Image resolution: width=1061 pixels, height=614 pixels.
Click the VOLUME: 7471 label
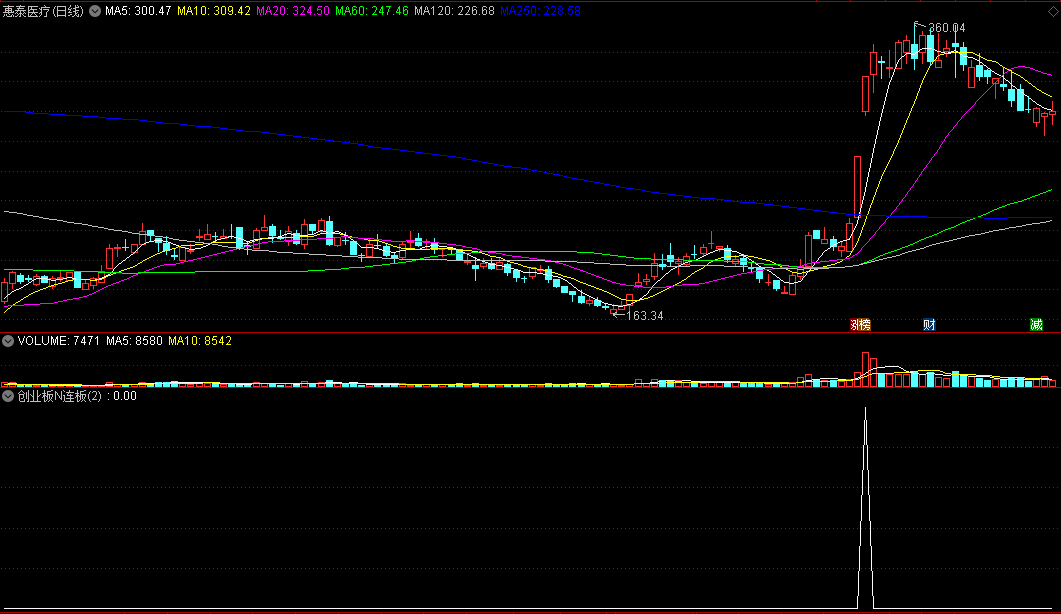[59, 341]
